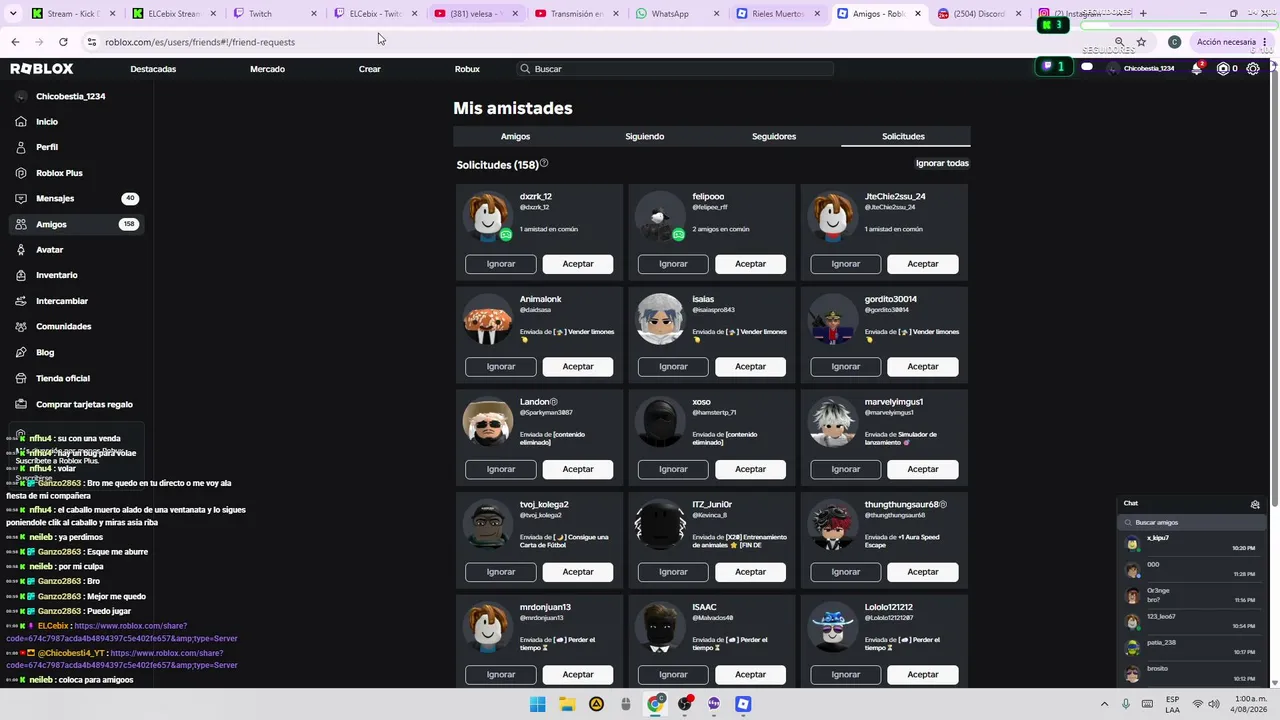Open the Chrome profile avatar
Viewport: 1280px width, 720px height.
[1174, 42]
